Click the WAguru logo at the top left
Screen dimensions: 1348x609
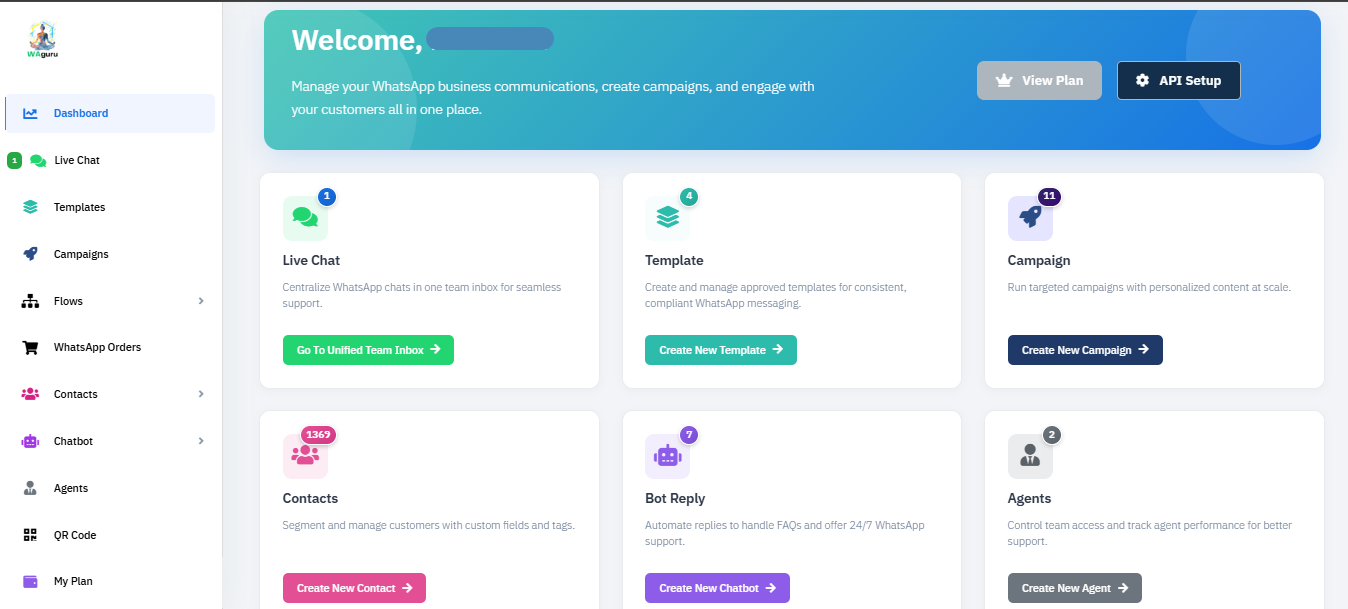coord(40,40)
